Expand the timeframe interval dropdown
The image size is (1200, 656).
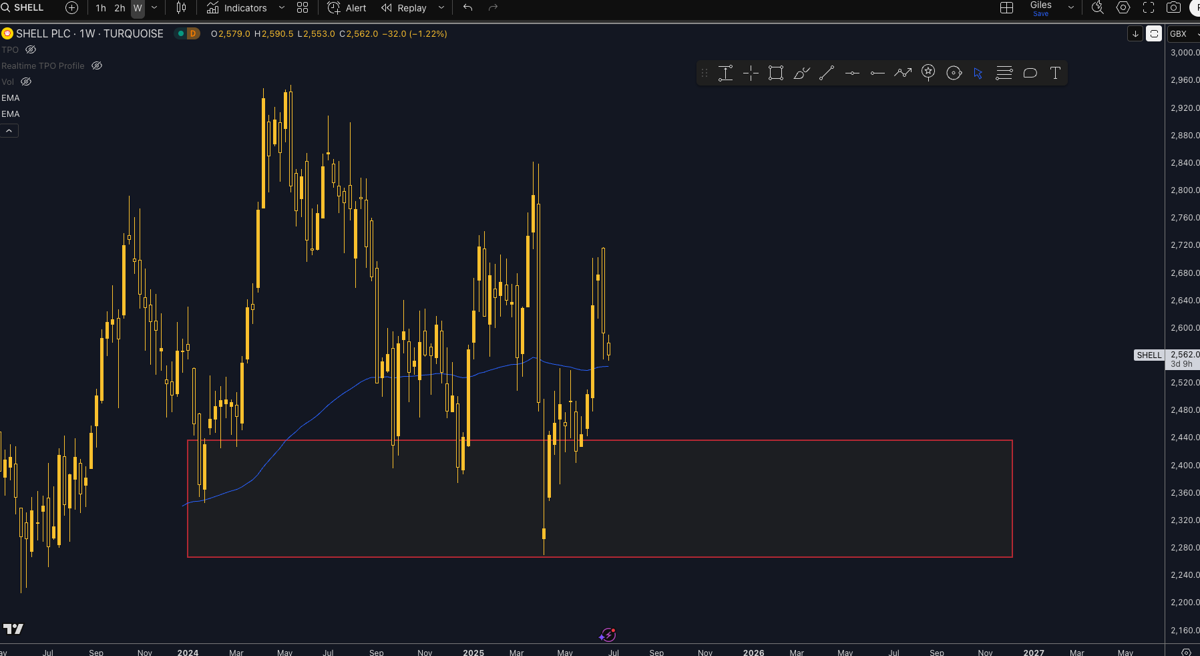pyautogui.click(x=154, y=8)
